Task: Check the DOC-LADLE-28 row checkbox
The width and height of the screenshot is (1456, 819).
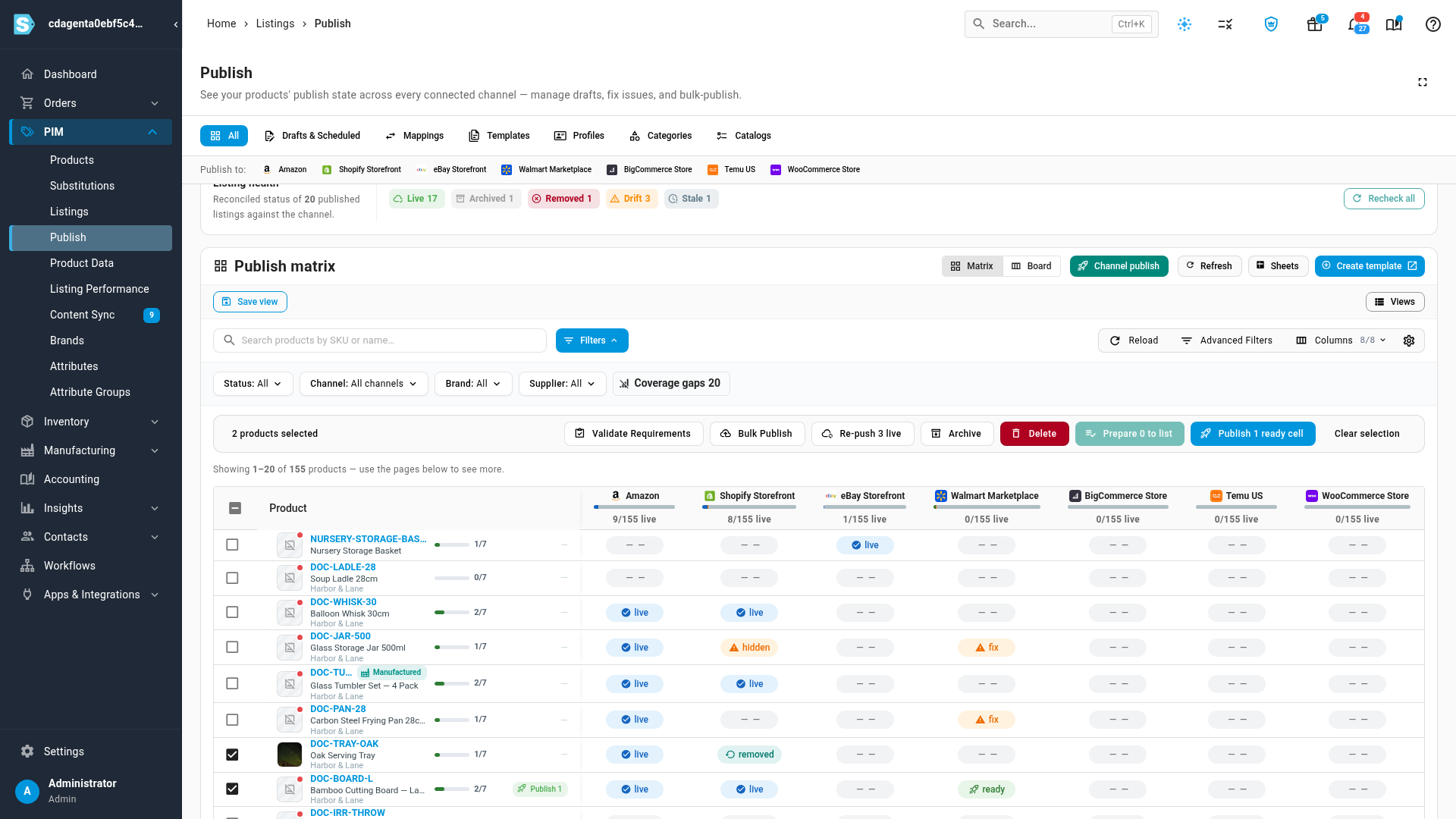Action: click(232, 578)
